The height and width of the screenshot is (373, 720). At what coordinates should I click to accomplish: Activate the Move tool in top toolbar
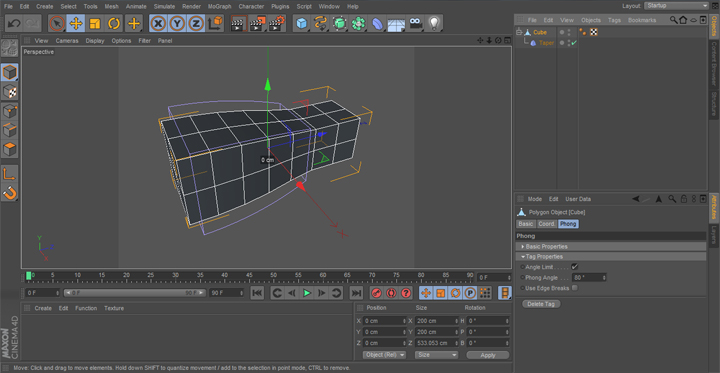point(76,23)
